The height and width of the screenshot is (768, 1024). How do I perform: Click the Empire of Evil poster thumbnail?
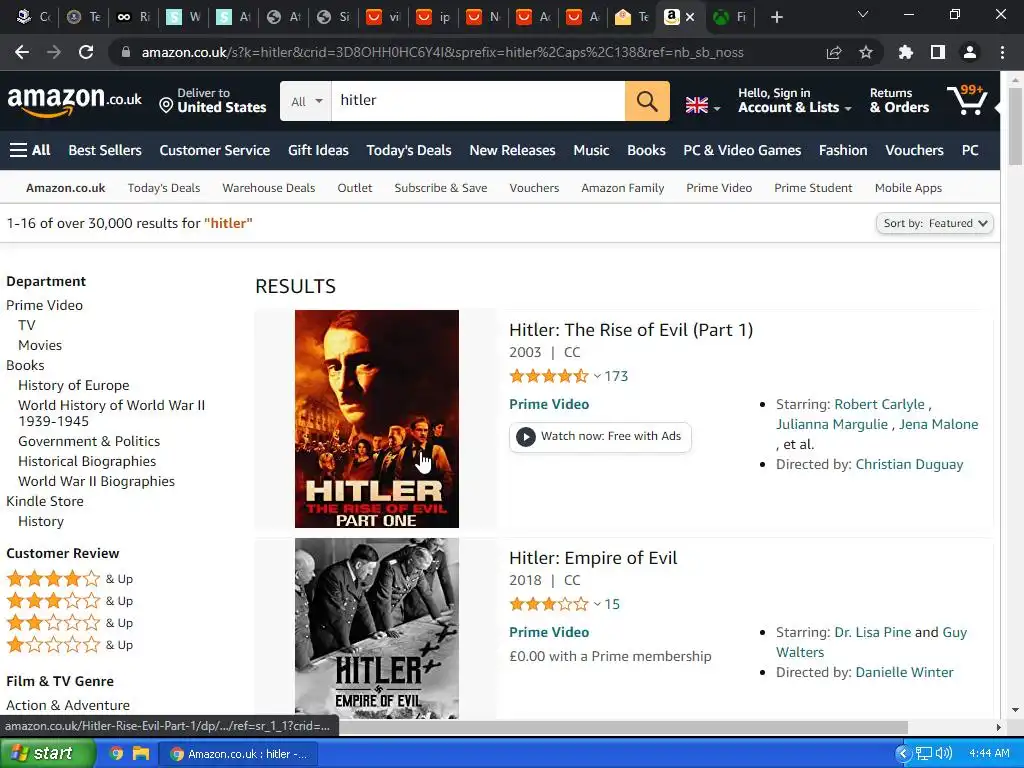click(377, 628)
